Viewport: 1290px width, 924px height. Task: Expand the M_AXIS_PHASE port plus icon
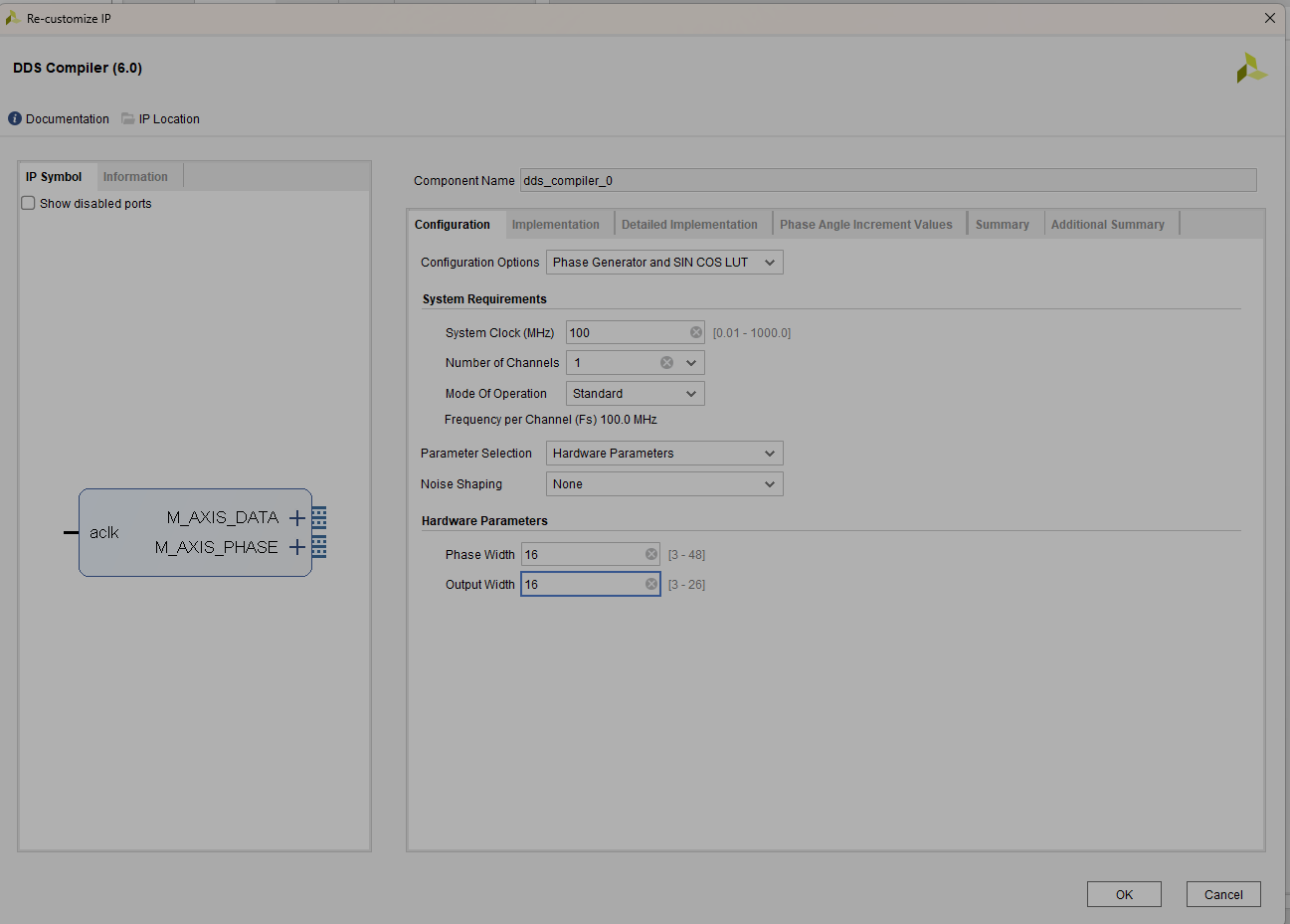tap(296, 547)
